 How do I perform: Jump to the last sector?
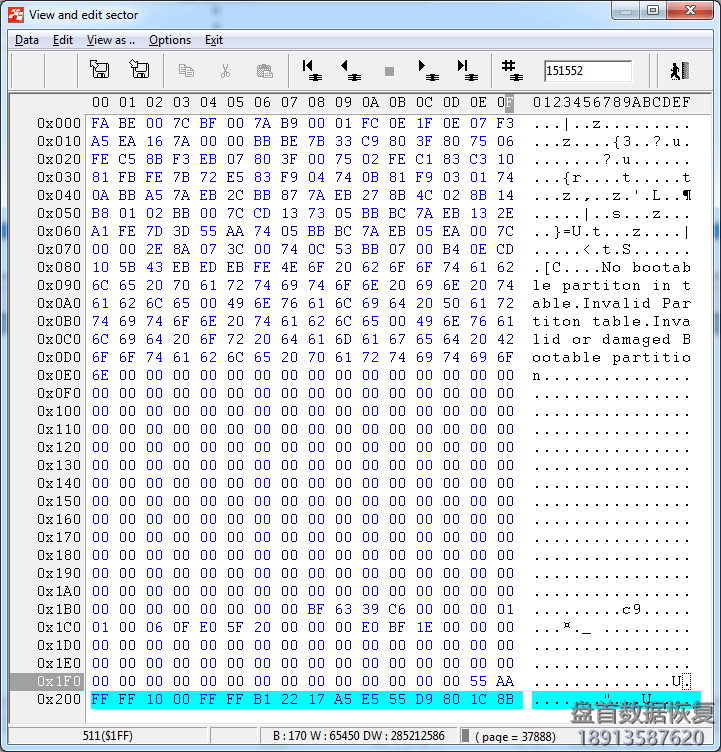click(x=467, y=70)
